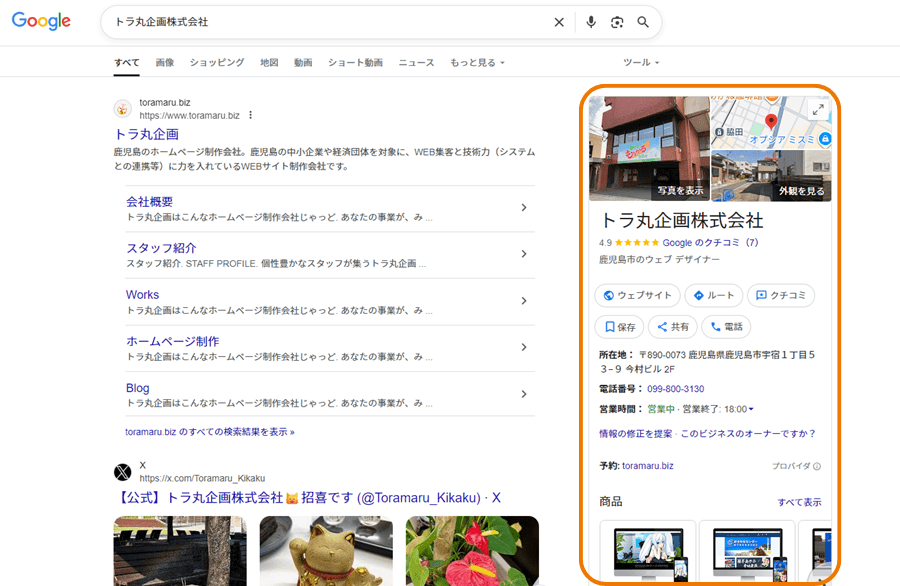Save the business with 保存 button
Viewport: 900px width, 586px height.
coord(619,327)
